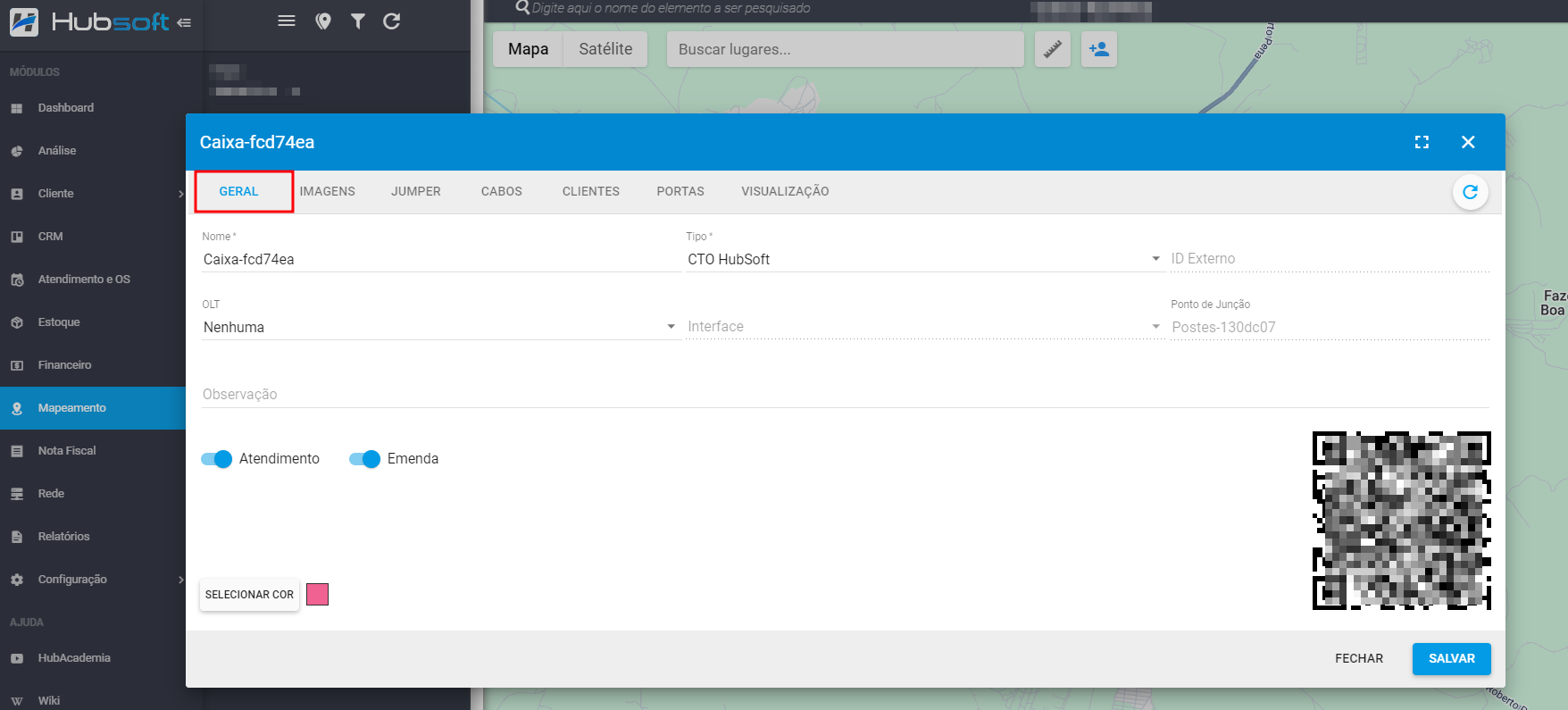Viewport: 1568px width, 710px height.
Task: Click SELECIONAR COR button
Action: pyautogui.click(x=249, y=595)
